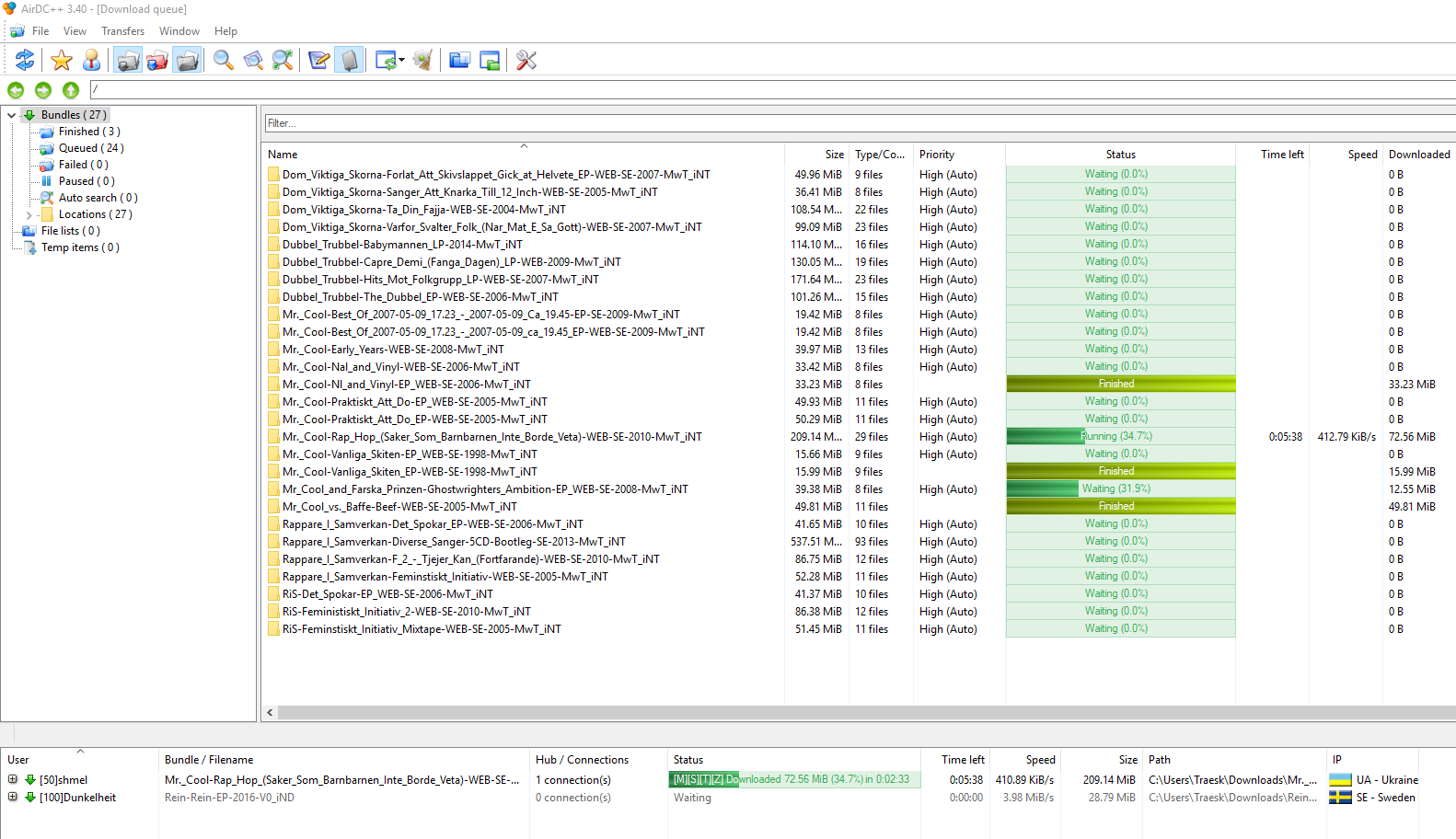The height and width of the screenshot is (839, 1456).
Task: Click the refresh window toolbar icon
Action: point(386,60)
